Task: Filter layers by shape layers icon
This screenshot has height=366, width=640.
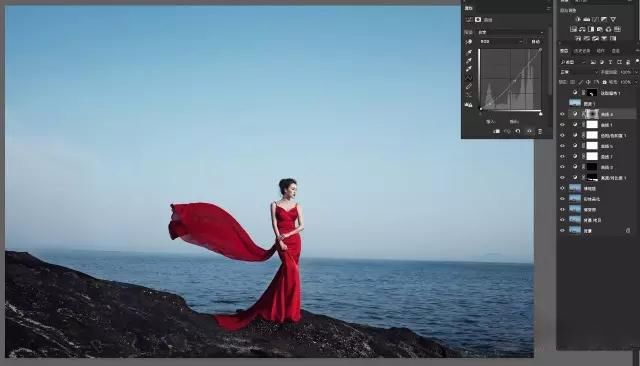Action: [619, 62]
